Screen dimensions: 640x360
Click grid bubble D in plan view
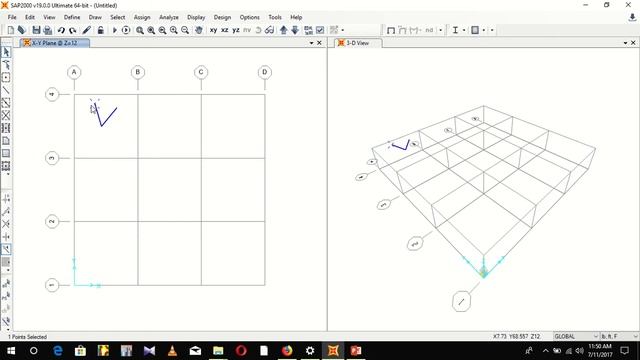[264, 72]
